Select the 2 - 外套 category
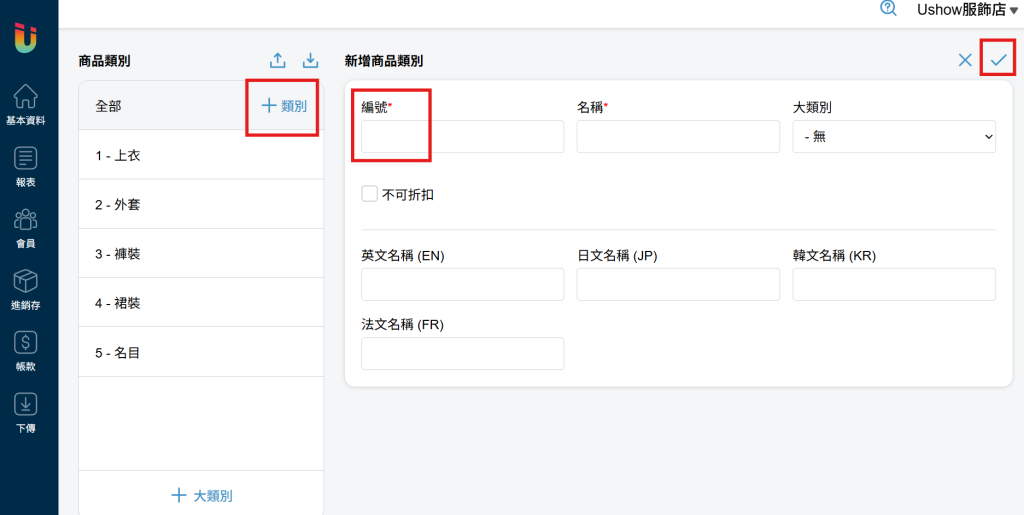Screen dimensions: 1024x515 click(201, 204)
